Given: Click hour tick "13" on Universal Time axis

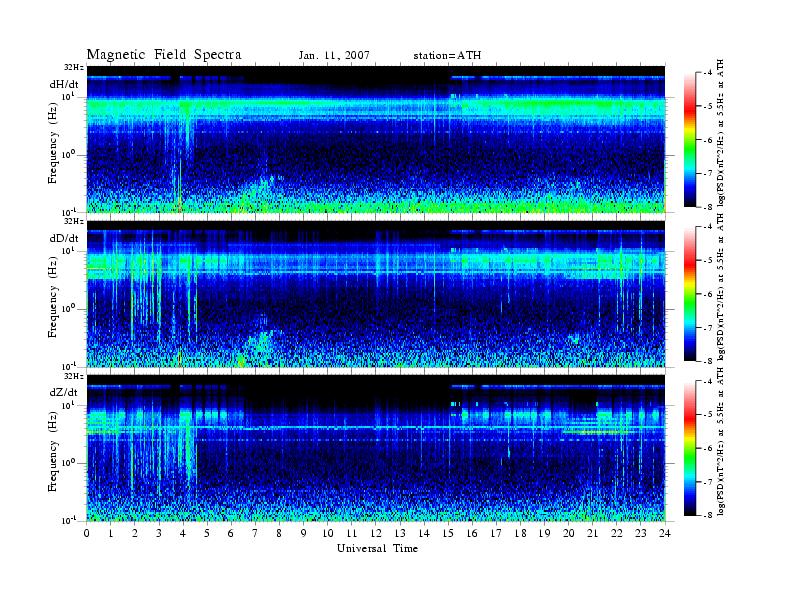Looking at the screenshot, I should (x=400, y=534).
